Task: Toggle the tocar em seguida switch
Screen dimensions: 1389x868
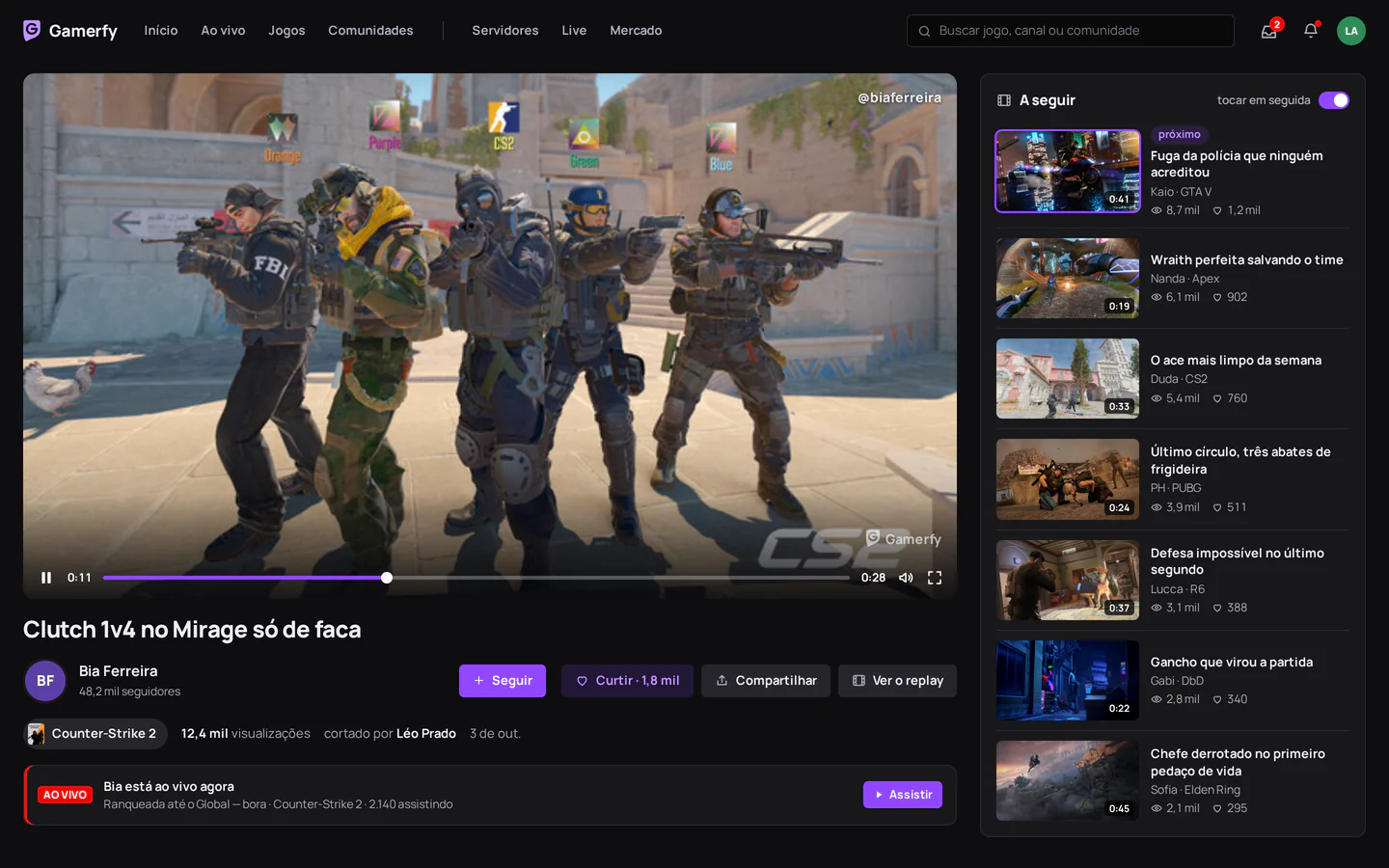Action: (1334, 100)
